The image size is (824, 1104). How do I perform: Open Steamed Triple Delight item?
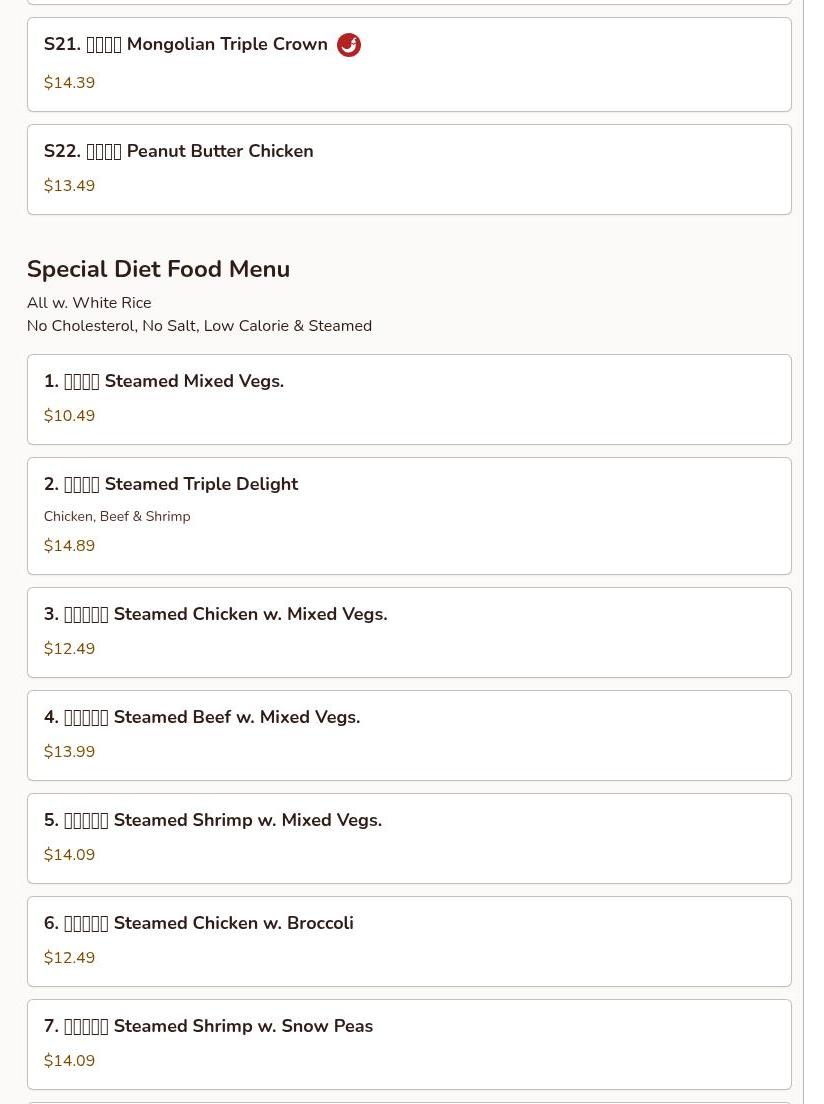point(409,516)
